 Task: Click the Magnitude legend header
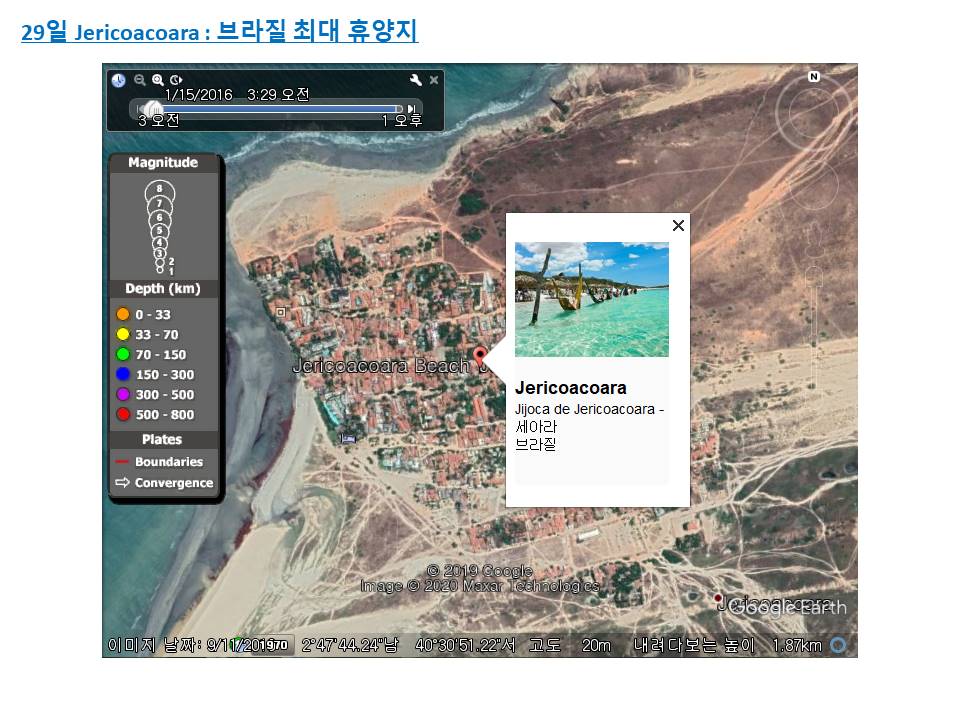163,163
